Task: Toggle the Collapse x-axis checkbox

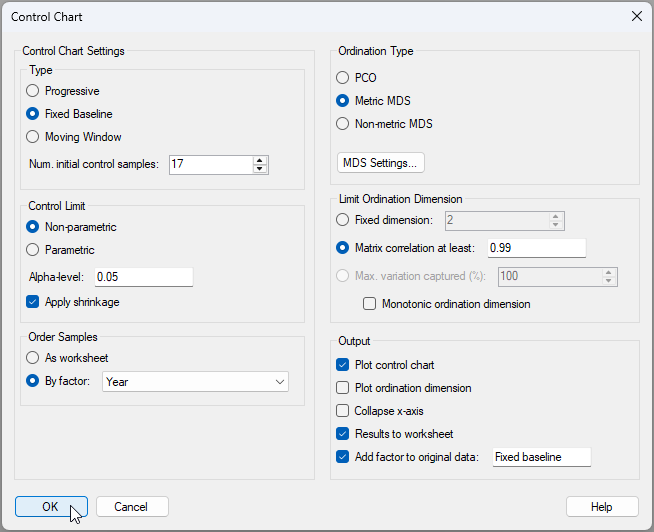Action: 344,411
